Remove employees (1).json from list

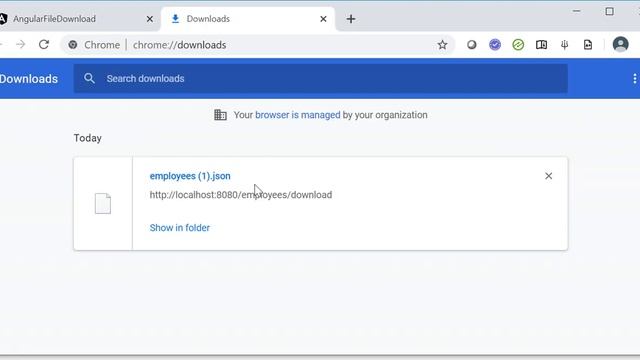[548, 176]
